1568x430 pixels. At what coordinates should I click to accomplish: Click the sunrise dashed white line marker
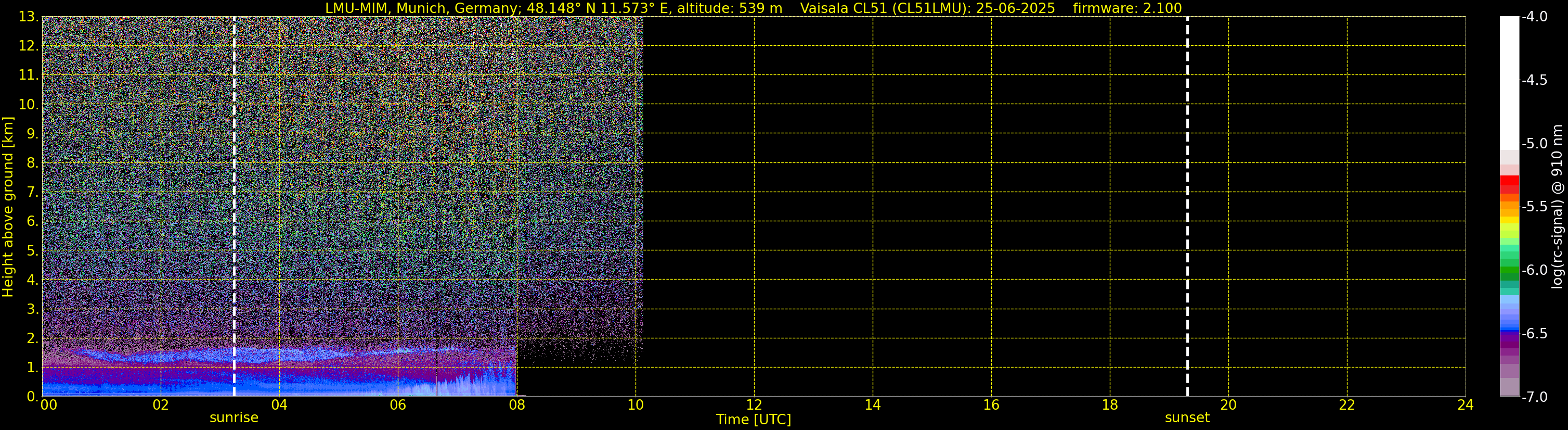[234, 207]
